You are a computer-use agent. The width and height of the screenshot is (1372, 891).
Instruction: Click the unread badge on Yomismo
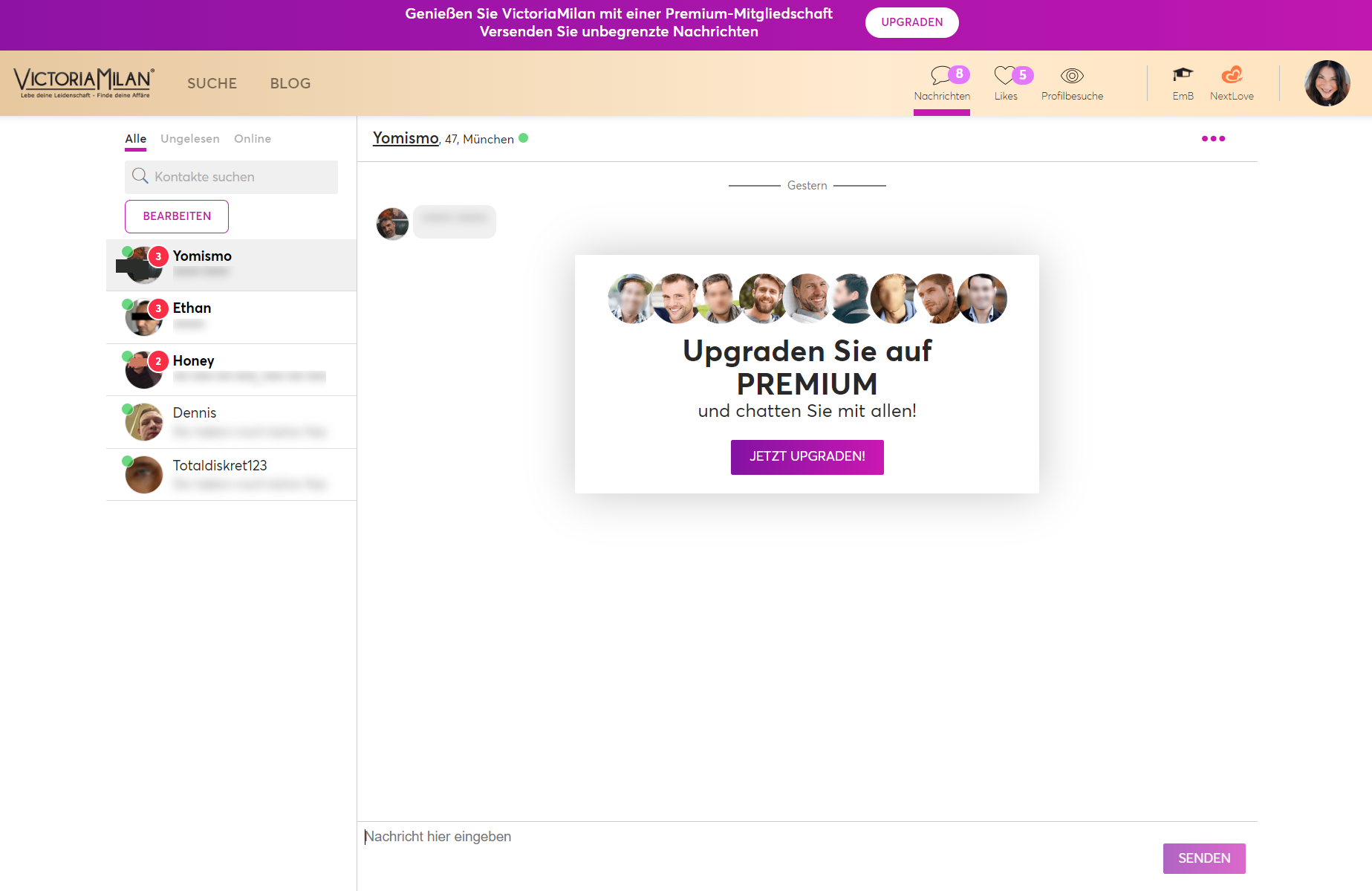tap(158, 256)
